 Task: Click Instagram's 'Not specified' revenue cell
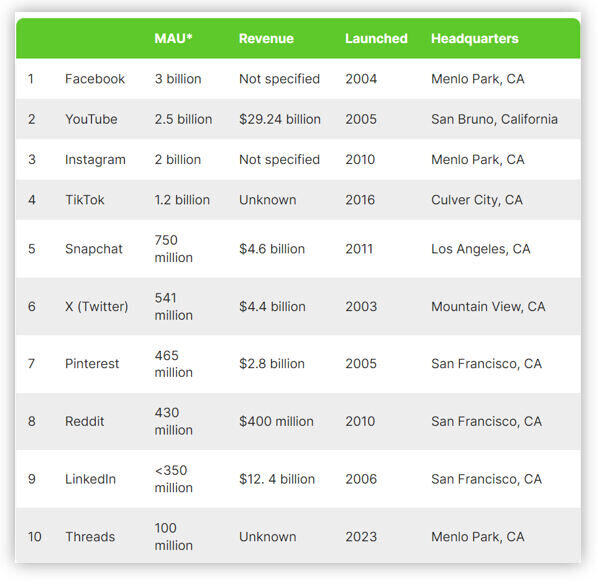(x=279, y=160)
